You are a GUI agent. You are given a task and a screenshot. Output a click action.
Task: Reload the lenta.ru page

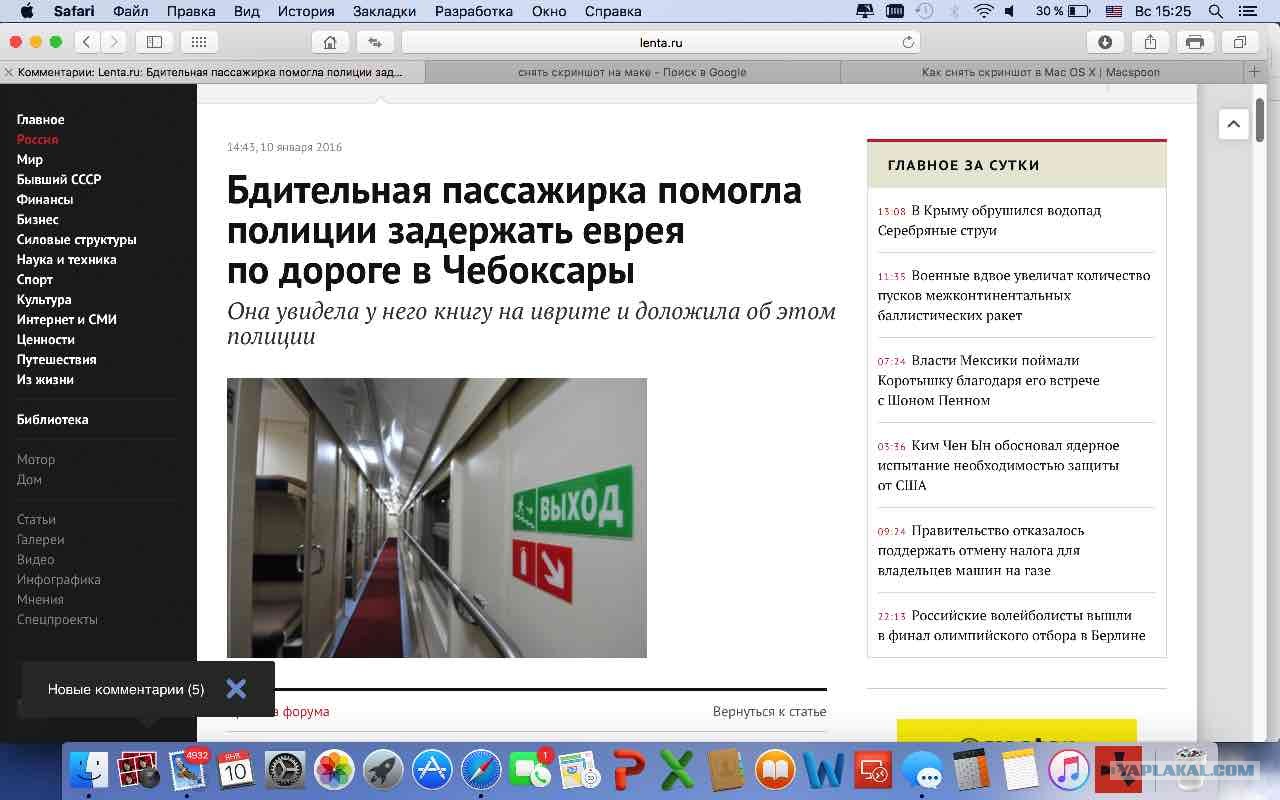coord(908,42)
